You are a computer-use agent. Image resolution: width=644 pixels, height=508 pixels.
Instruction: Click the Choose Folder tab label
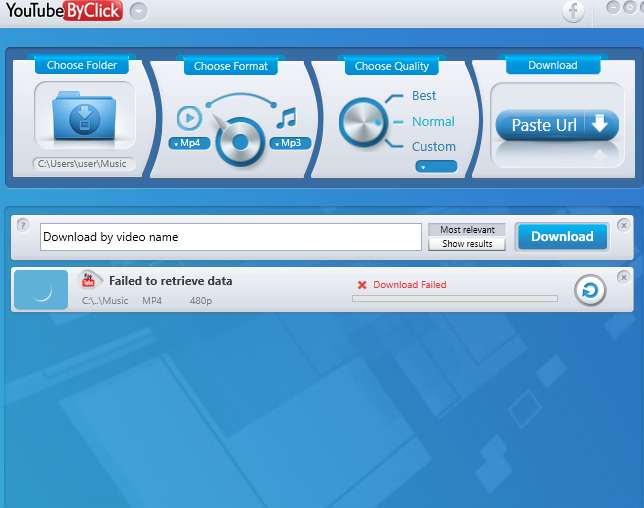(x=82, y=65)
